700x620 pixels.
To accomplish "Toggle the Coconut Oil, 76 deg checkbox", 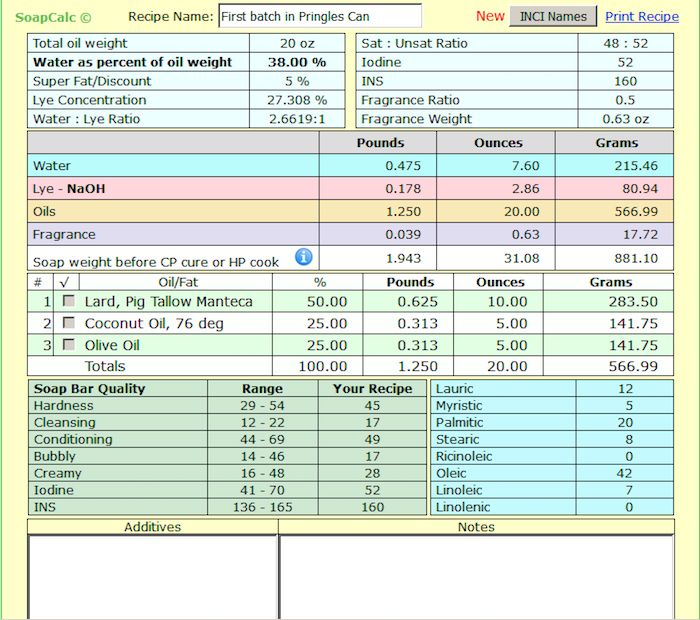I will 69,323.
